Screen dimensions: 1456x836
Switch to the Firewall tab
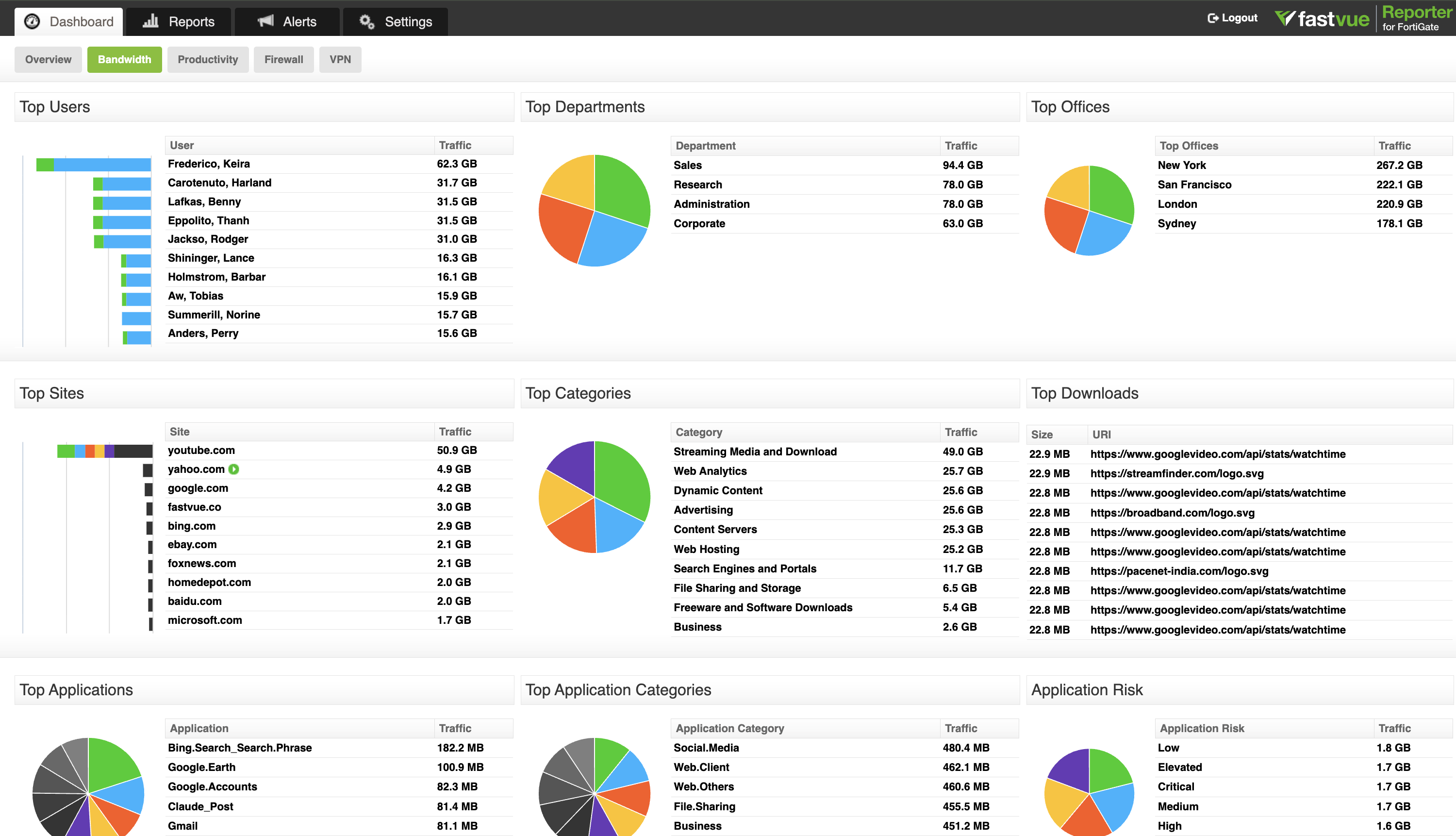(283, 59)
